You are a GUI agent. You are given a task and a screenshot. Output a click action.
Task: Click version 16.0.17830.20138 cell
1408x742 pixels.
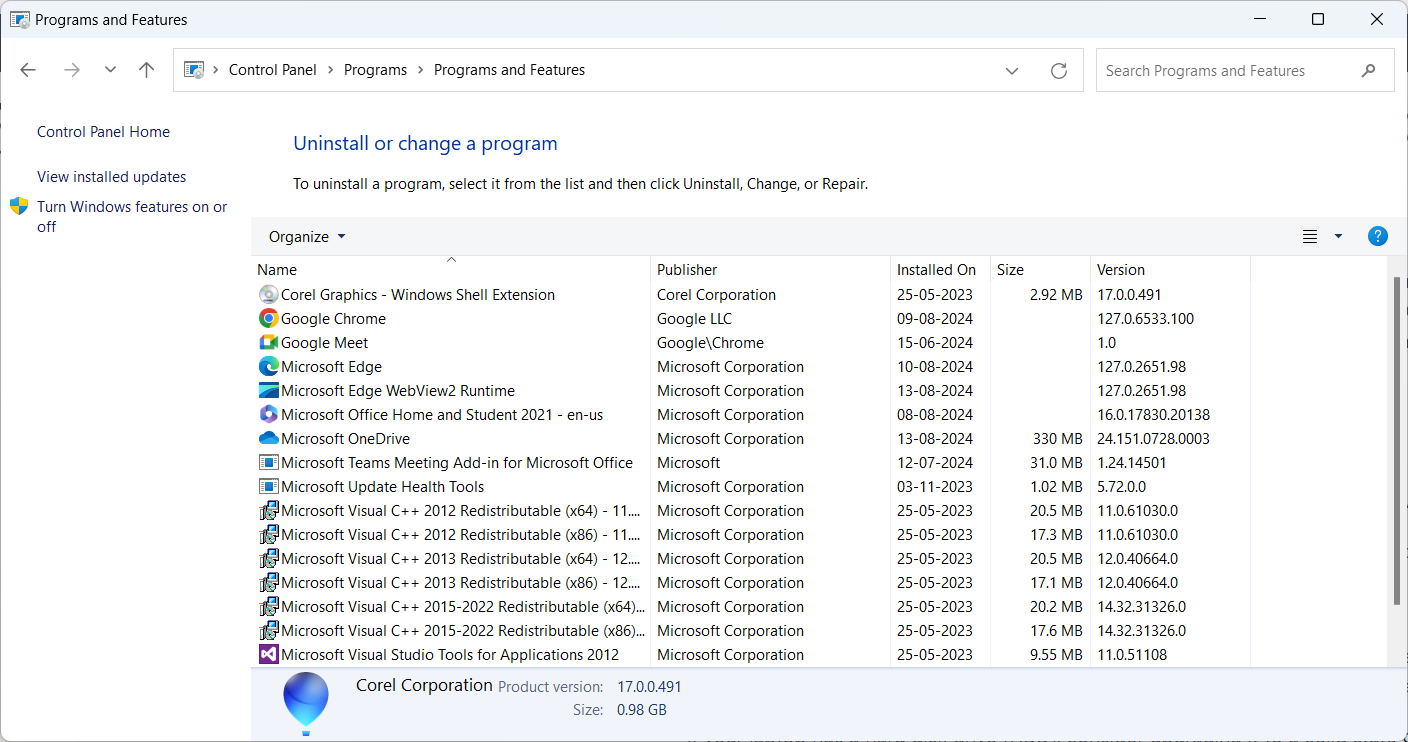coord(1152,415)
